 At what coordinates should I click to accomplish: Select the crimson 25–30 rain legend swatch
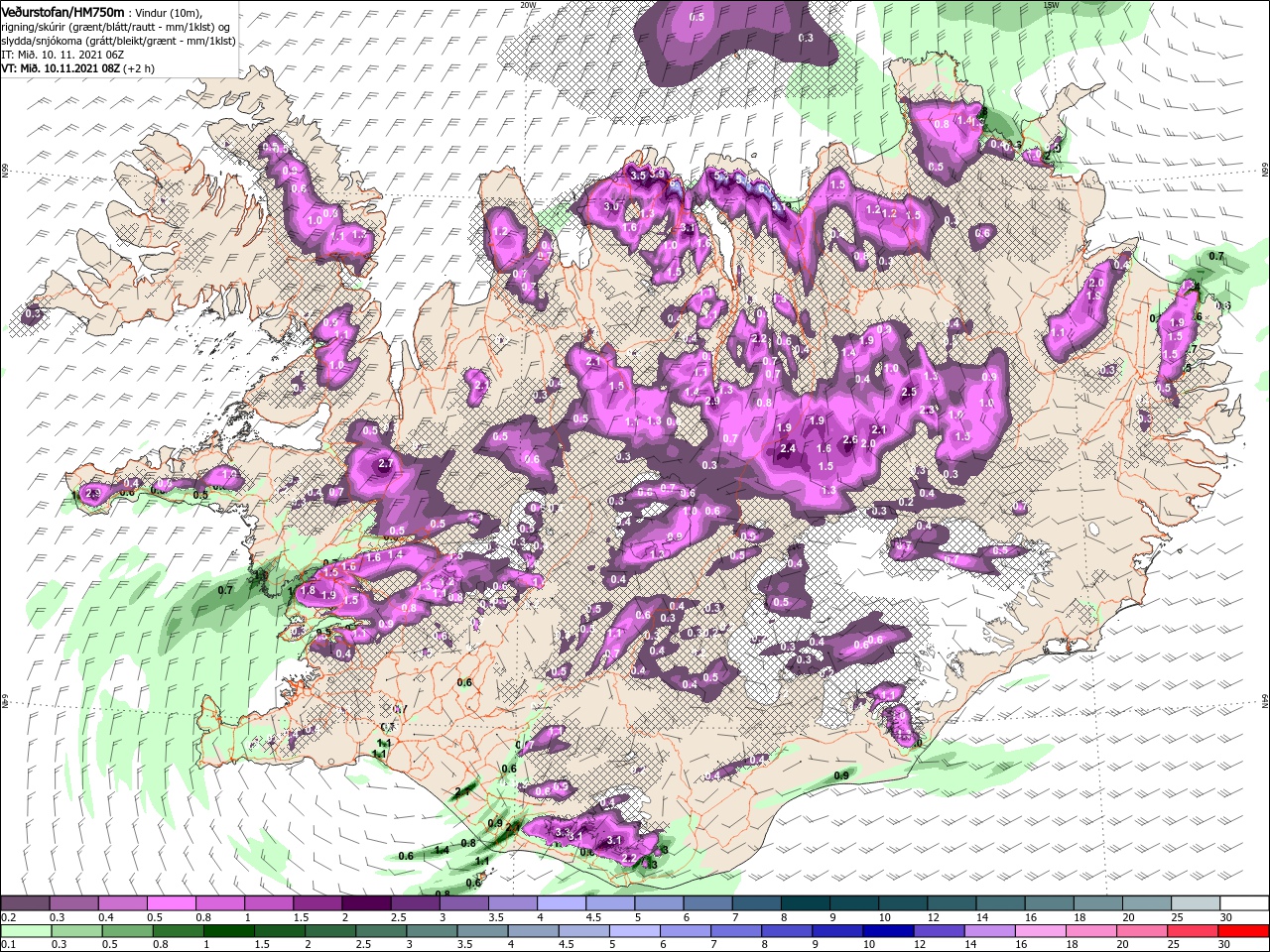1192,930
